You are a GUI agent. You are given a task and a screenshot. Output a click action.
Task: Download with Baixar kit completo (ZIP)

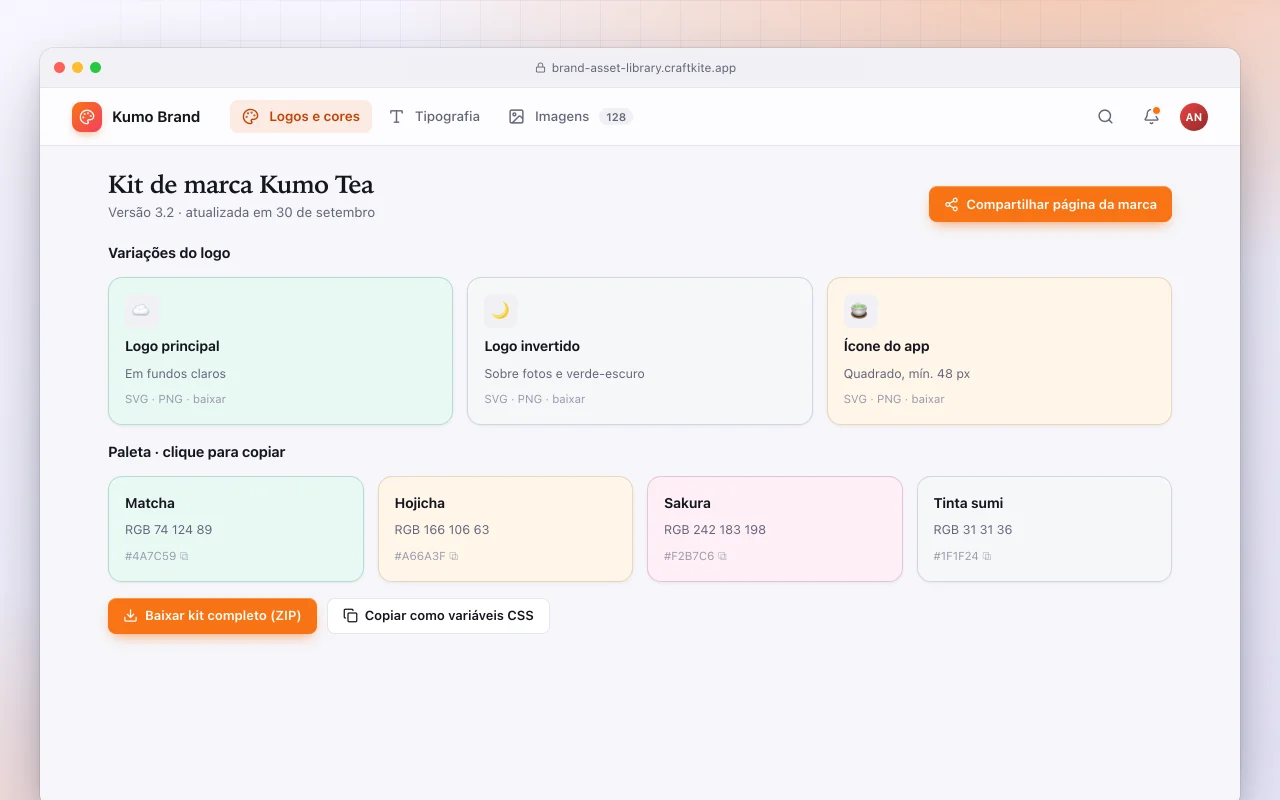(212, 616)
